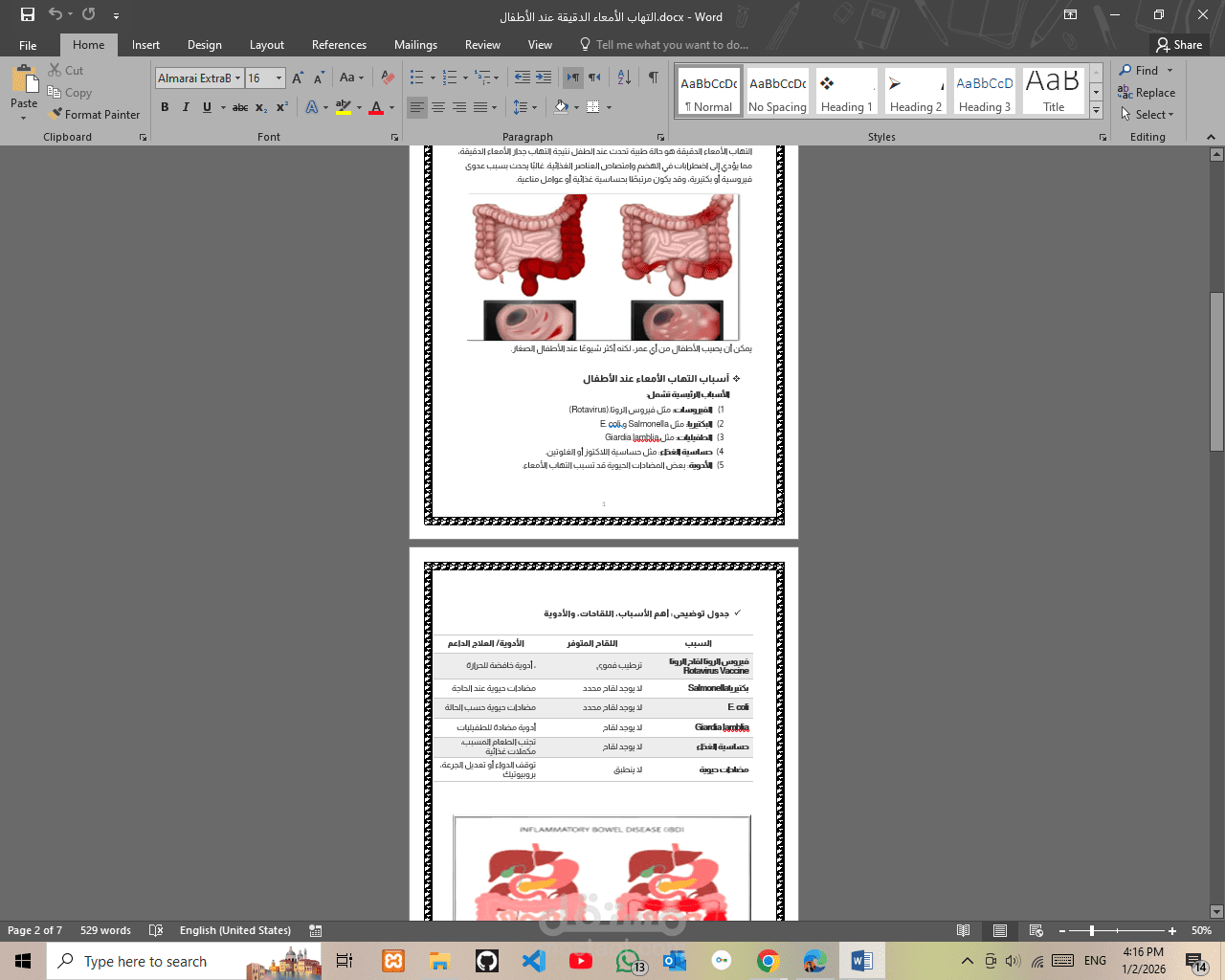Viewport: 1225px width, 980px height.
Task: Apply superscript formatting
Action: click(281, 107)
